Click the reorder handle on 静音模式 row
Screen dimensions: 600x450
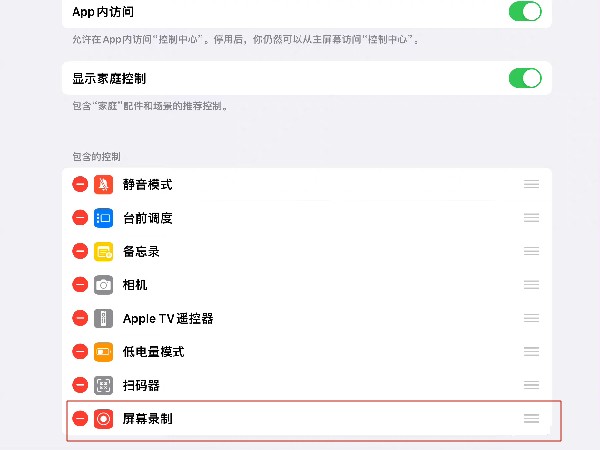pos(532,184)
